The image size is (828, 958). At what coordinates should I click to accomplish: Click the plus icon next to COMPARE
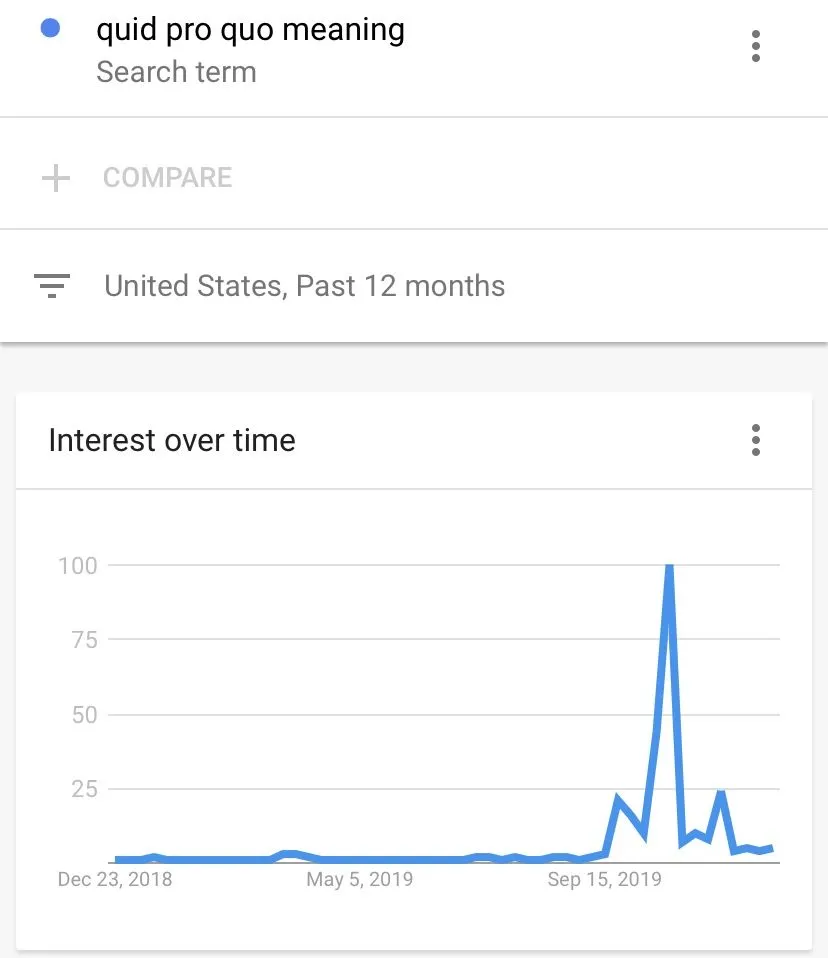56,178
